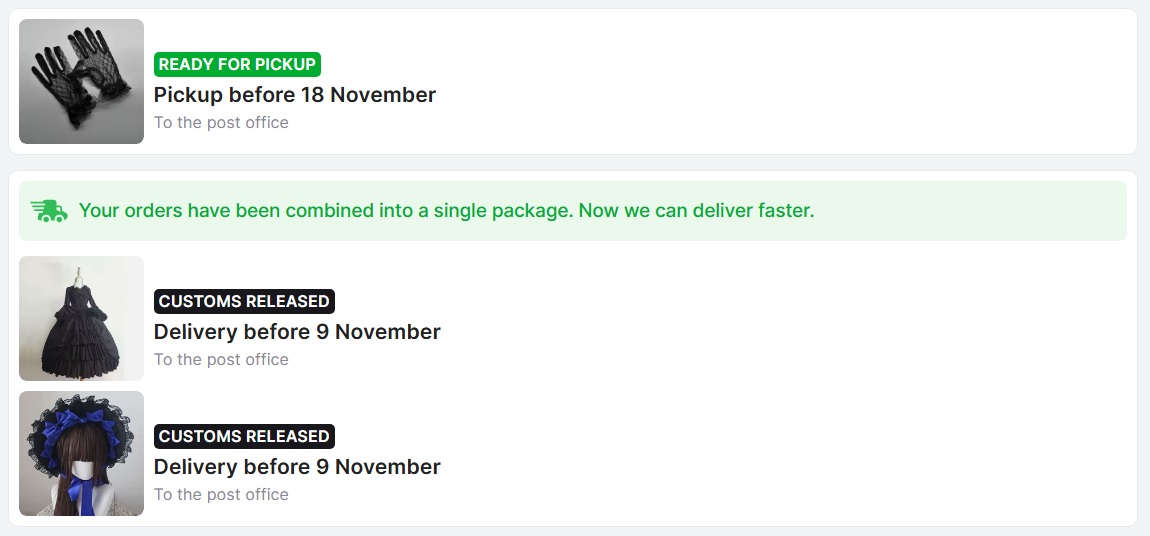The image size is (1150, 536).
Task: Open the black lace gloves thumbnail
Action: (81, 81)
